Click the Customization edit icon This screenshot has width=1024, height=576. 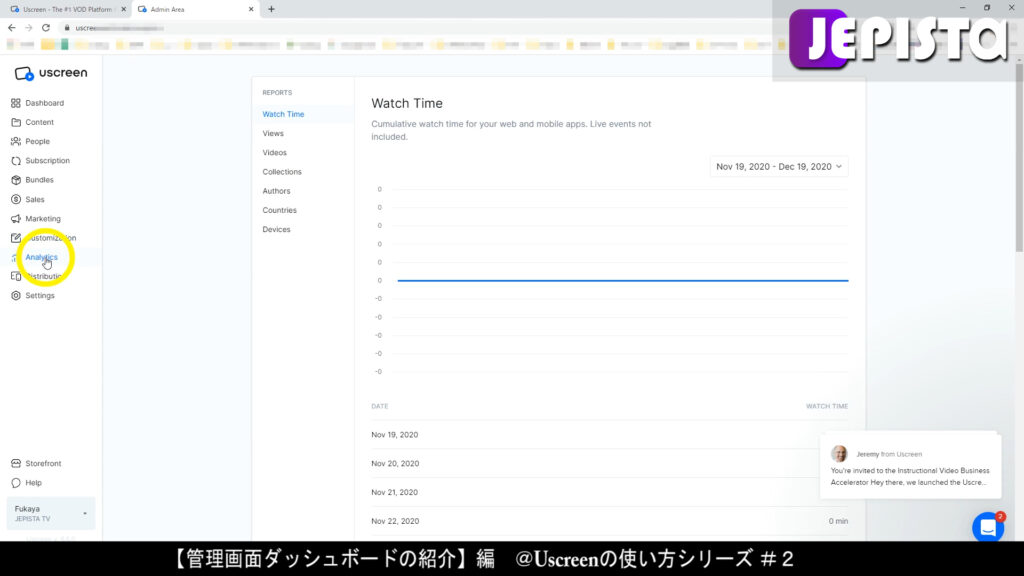click(16, 238)
